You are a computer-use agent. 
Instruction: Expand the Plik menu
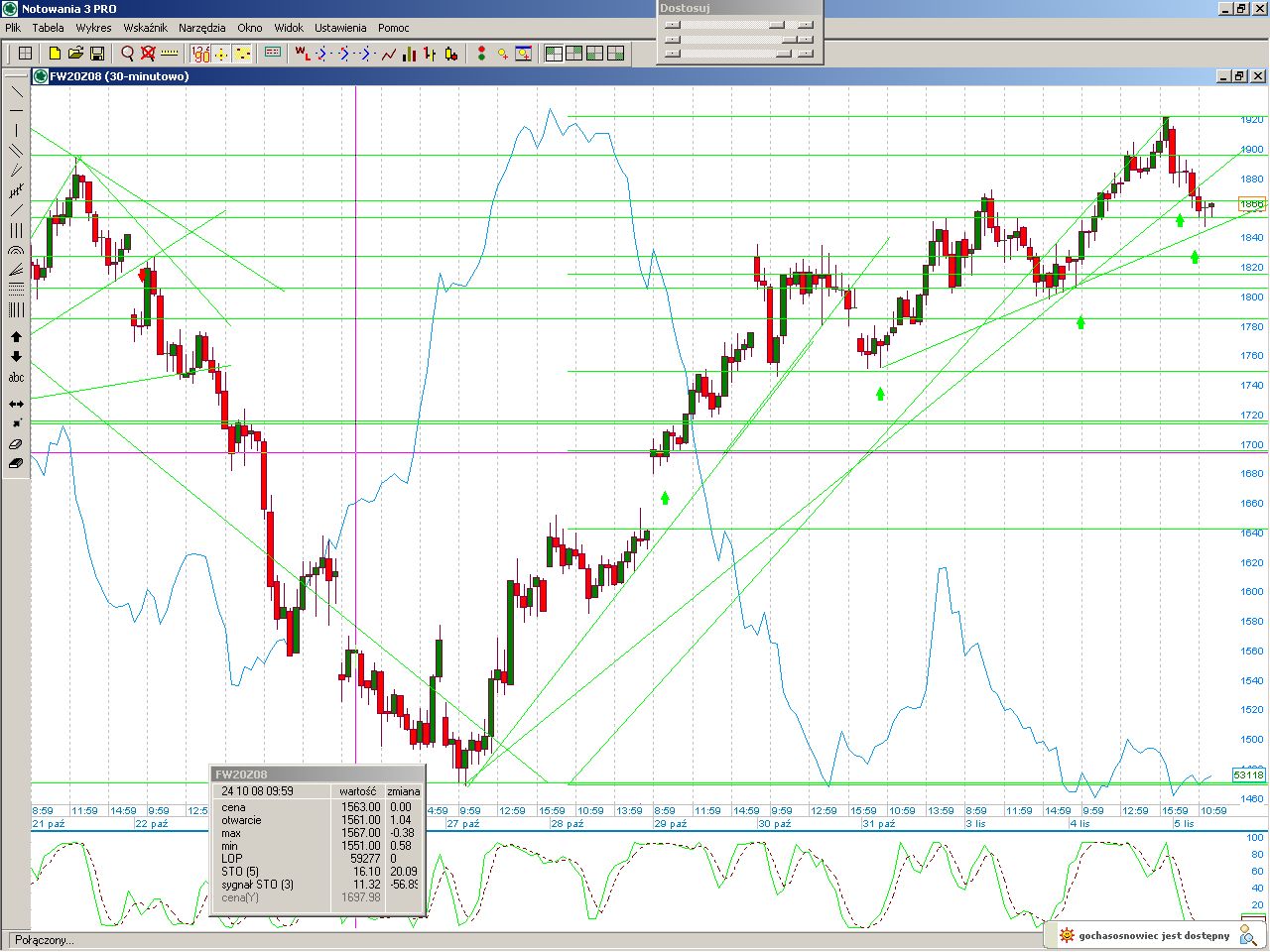13,28
